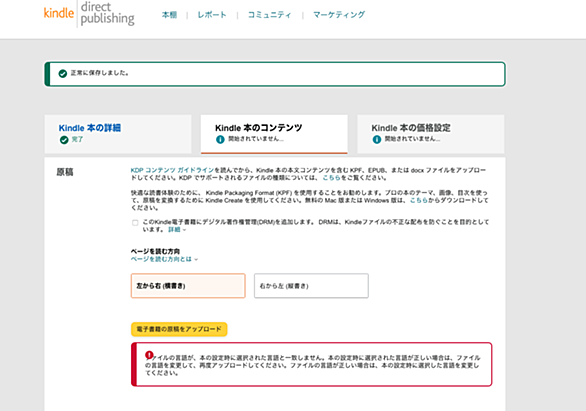Click こちら link about supported file types
Image resolution: width=586 pixels, height=411 pixels.
pyautogui.click(x=331, y=177)
